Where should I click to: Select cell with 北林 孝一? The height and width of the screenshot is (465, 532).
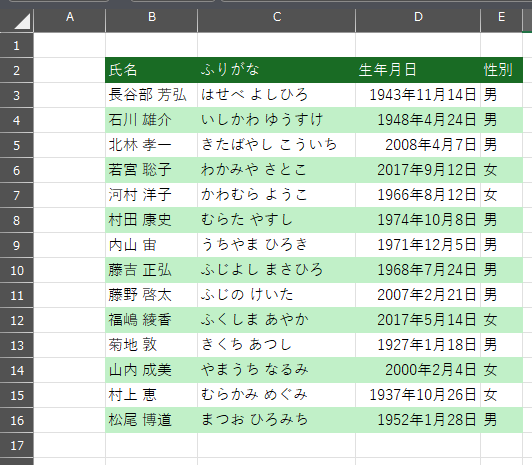tap(151, 145)
